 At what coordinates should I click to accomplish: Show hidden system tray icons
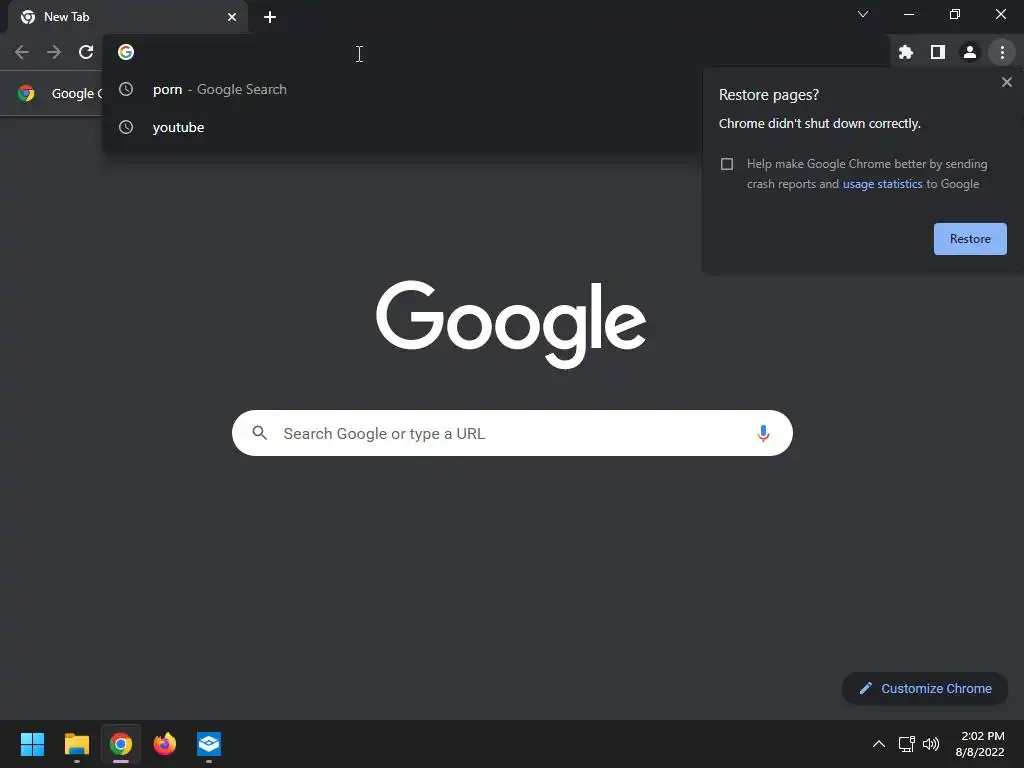pyautogui.click(x=879, y=744)
